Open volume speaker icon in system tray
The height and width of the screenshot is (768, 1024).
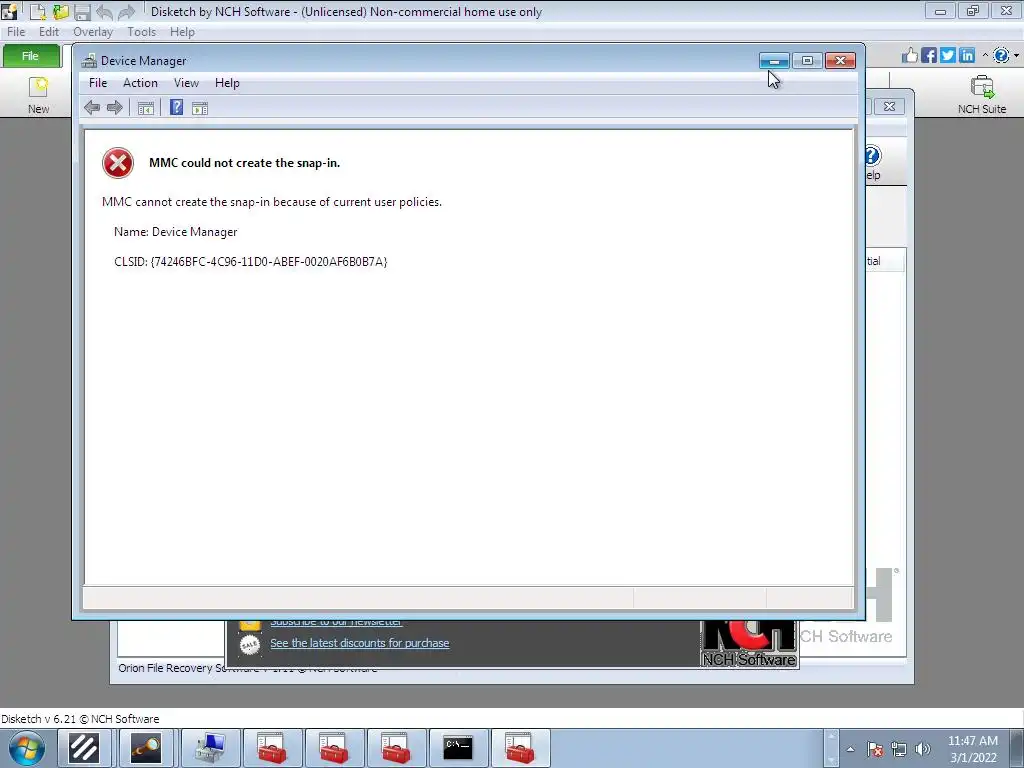[x=923, y=749]
